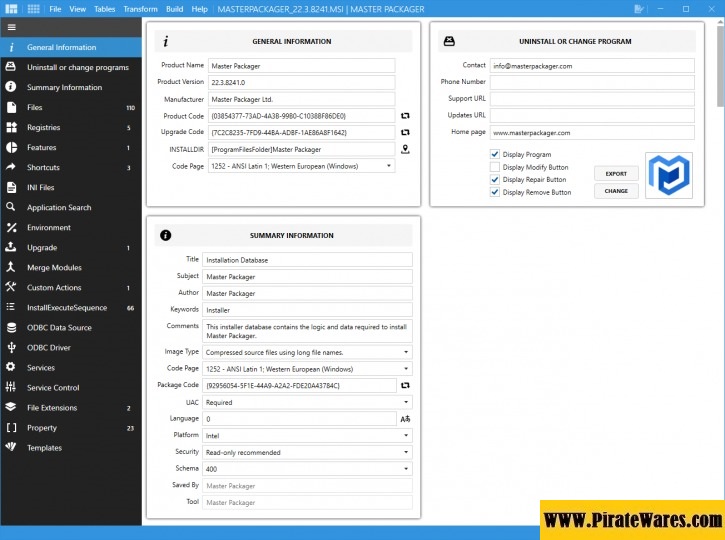Open the Build menu

[x=175, y=9]
